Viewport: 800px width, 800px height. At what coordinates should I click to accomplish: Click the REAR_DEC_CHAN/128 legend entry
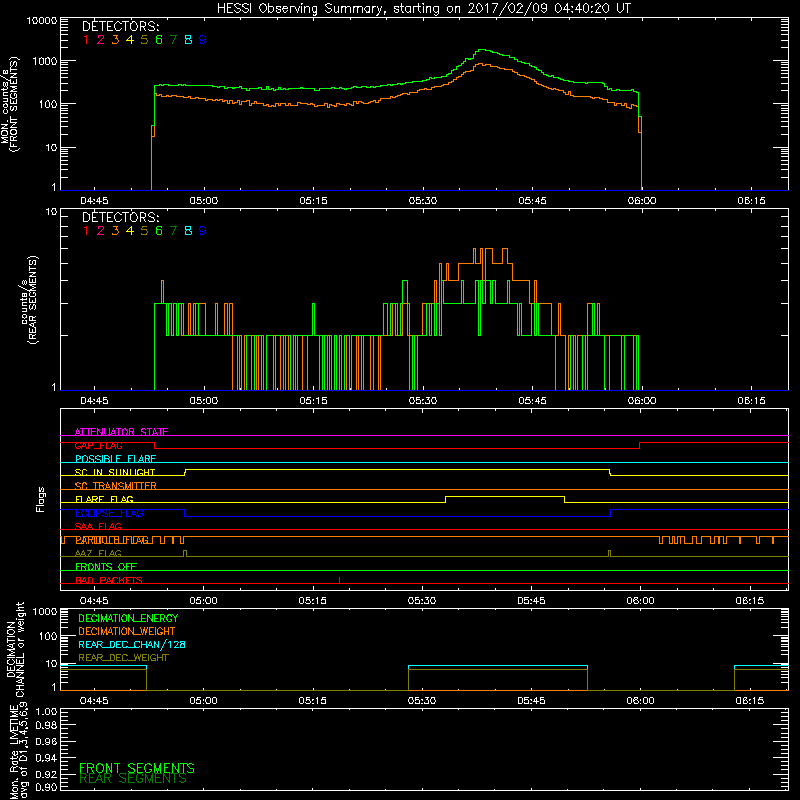tap(132, 644)
